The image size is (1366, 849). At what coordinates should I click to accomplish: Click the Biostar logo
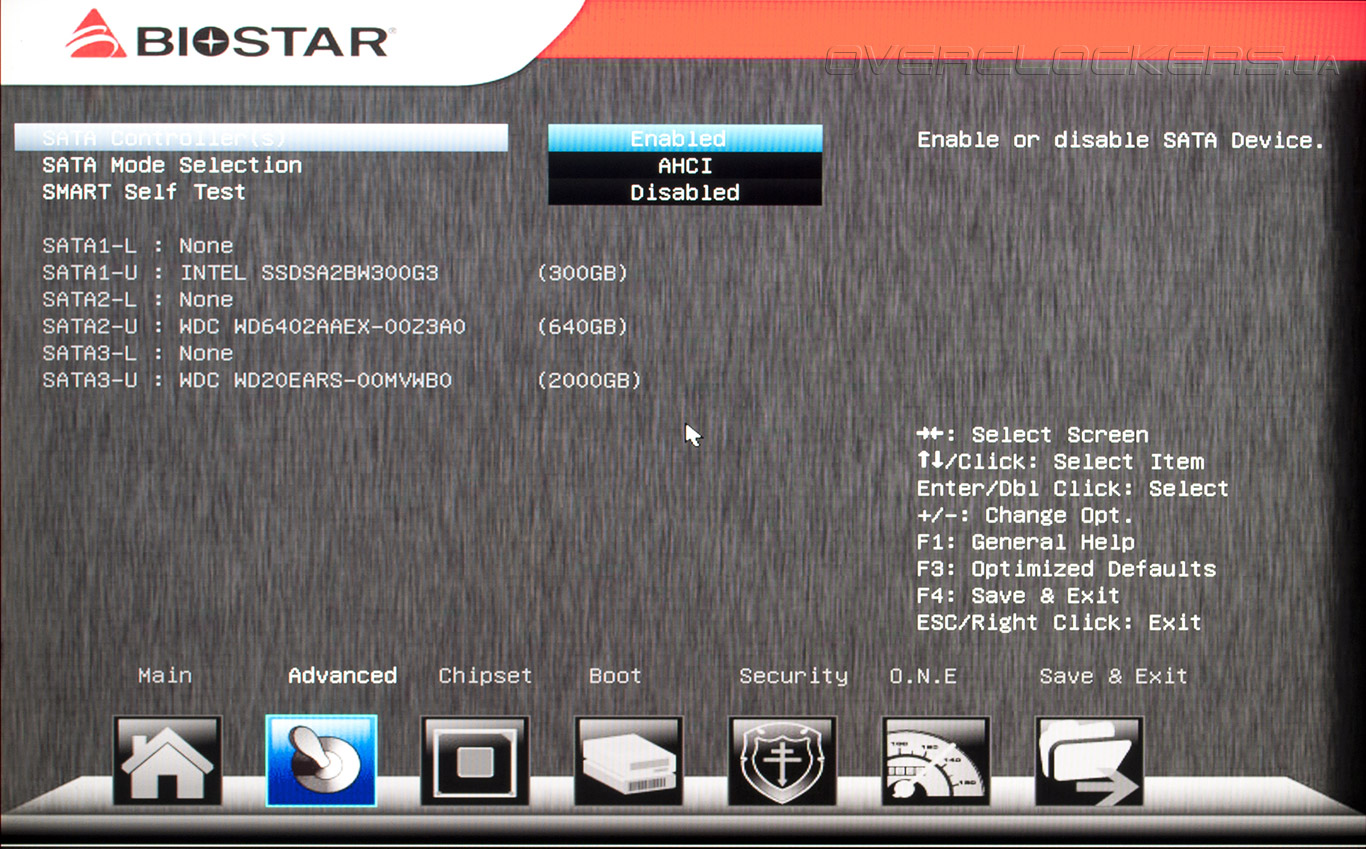coord(230,36)
